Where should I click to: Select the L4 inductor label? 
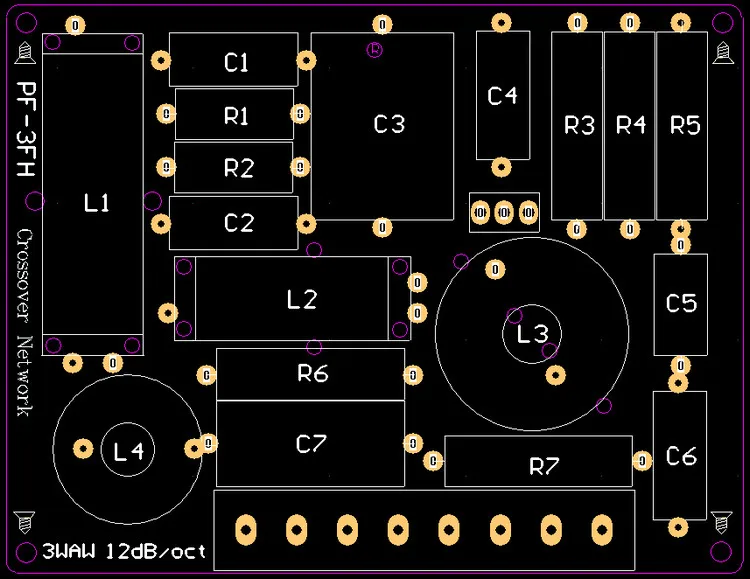click(x=129, y=451)
